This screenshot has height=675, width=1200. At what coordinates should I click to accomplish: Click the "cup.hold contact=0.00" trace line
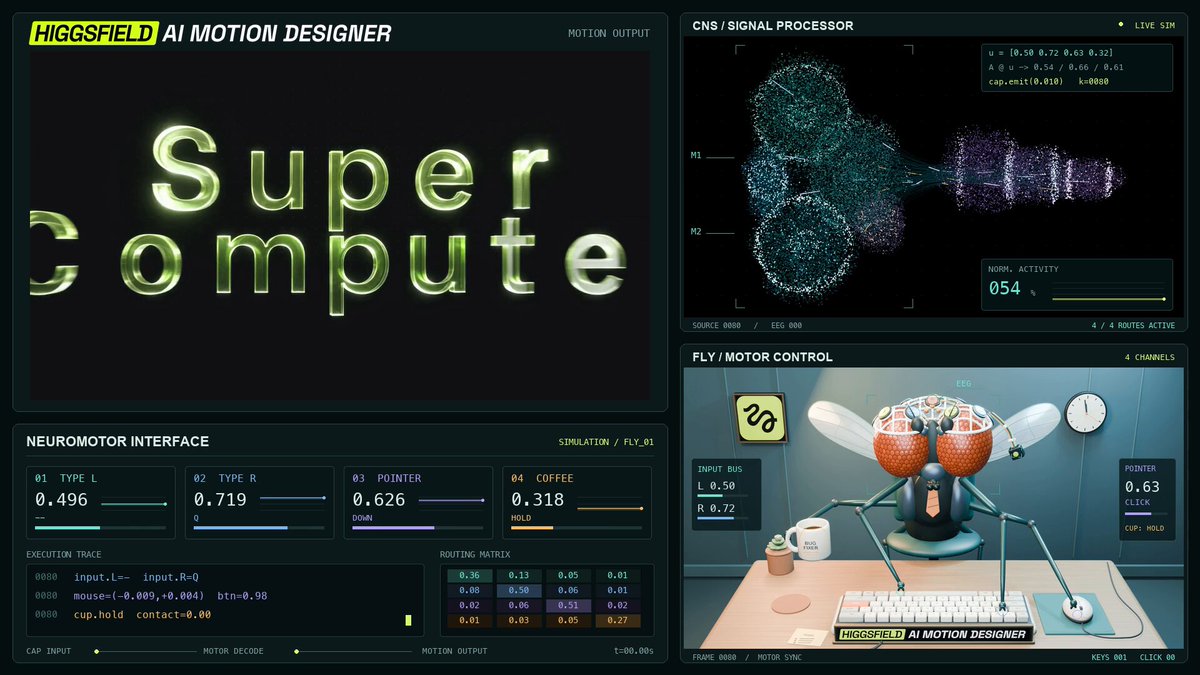143,614
